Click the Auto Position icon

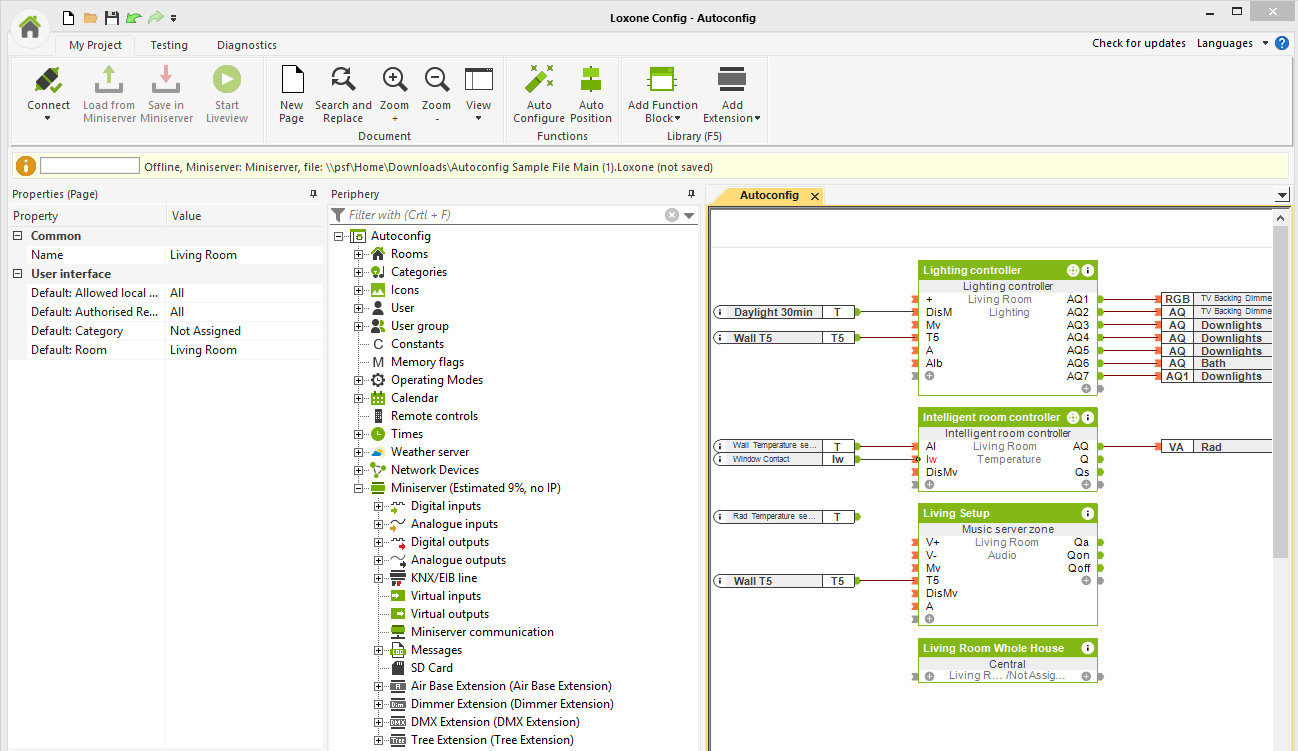pyautogui.click(x=591, y=81)
